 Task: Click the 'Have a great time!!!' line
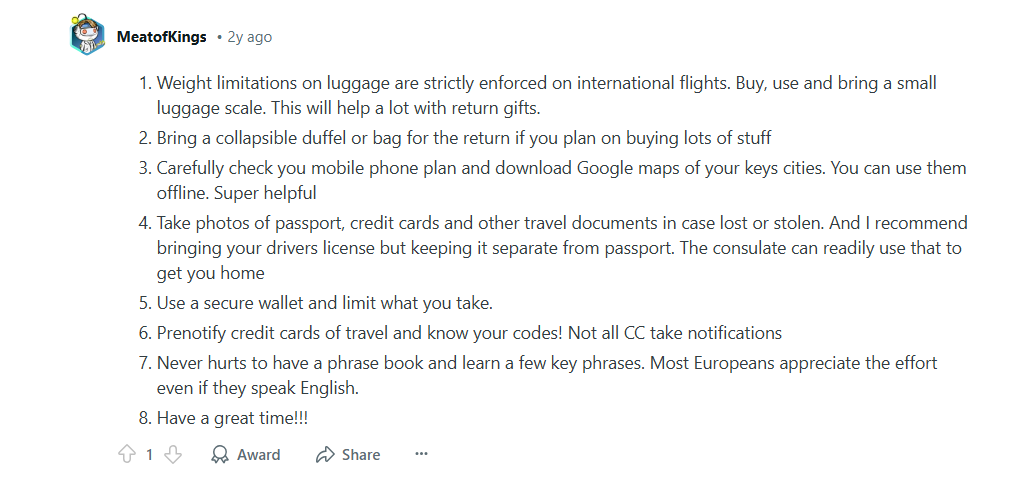232,417
